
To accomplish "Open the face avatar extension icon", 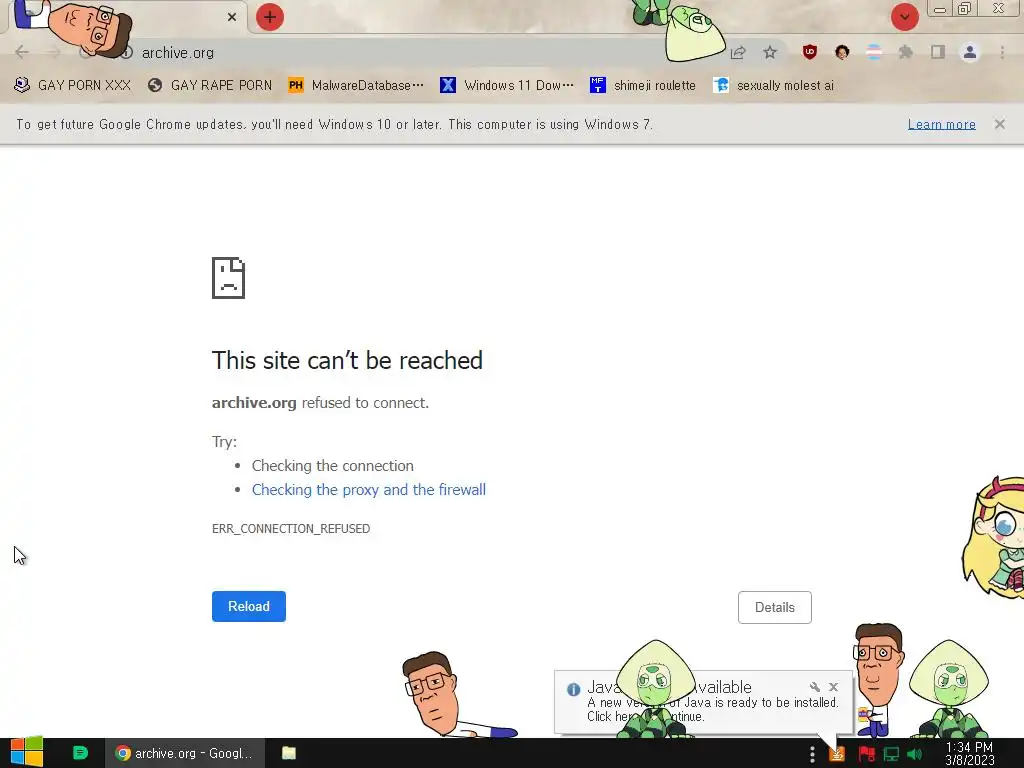I will [842, 52].
